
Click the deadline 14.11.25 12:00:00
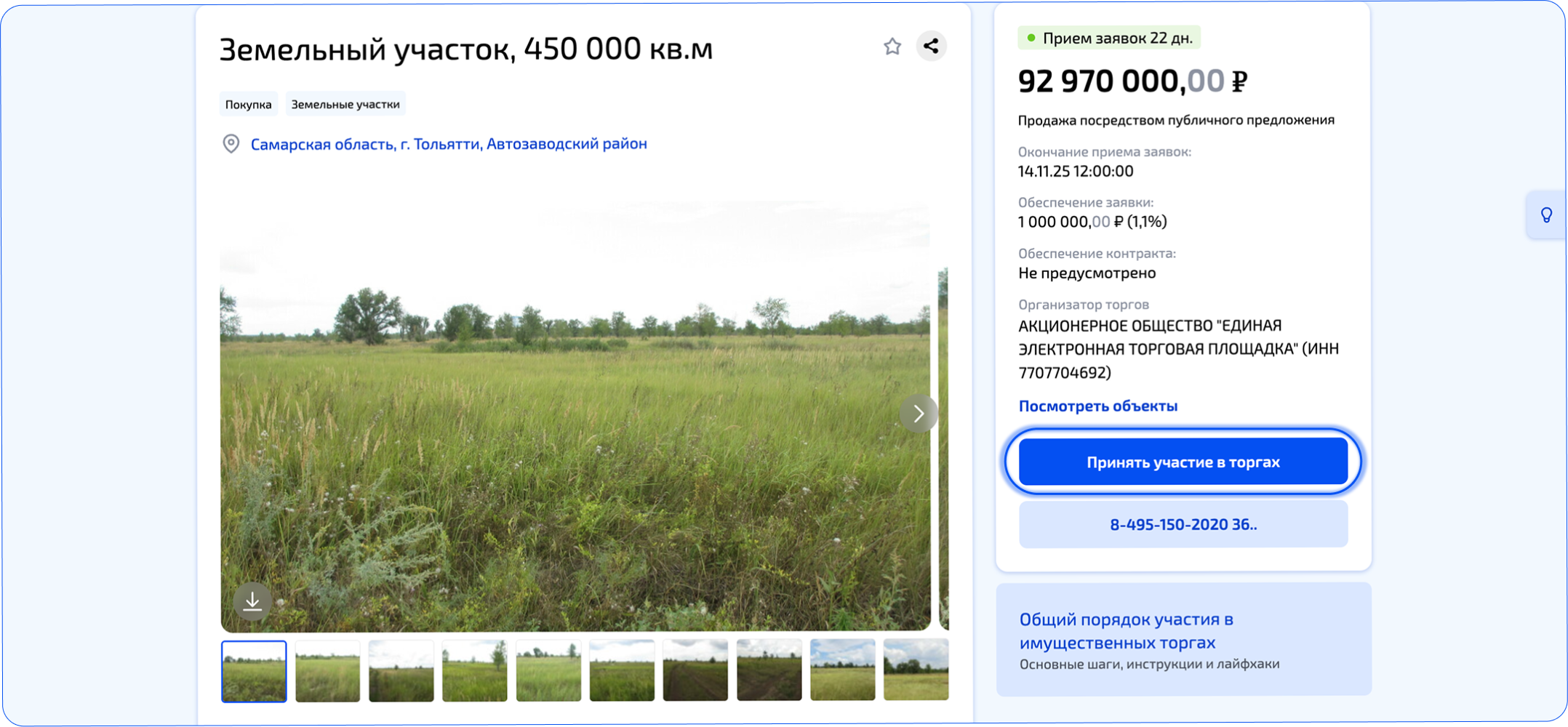pos(1076,172)
